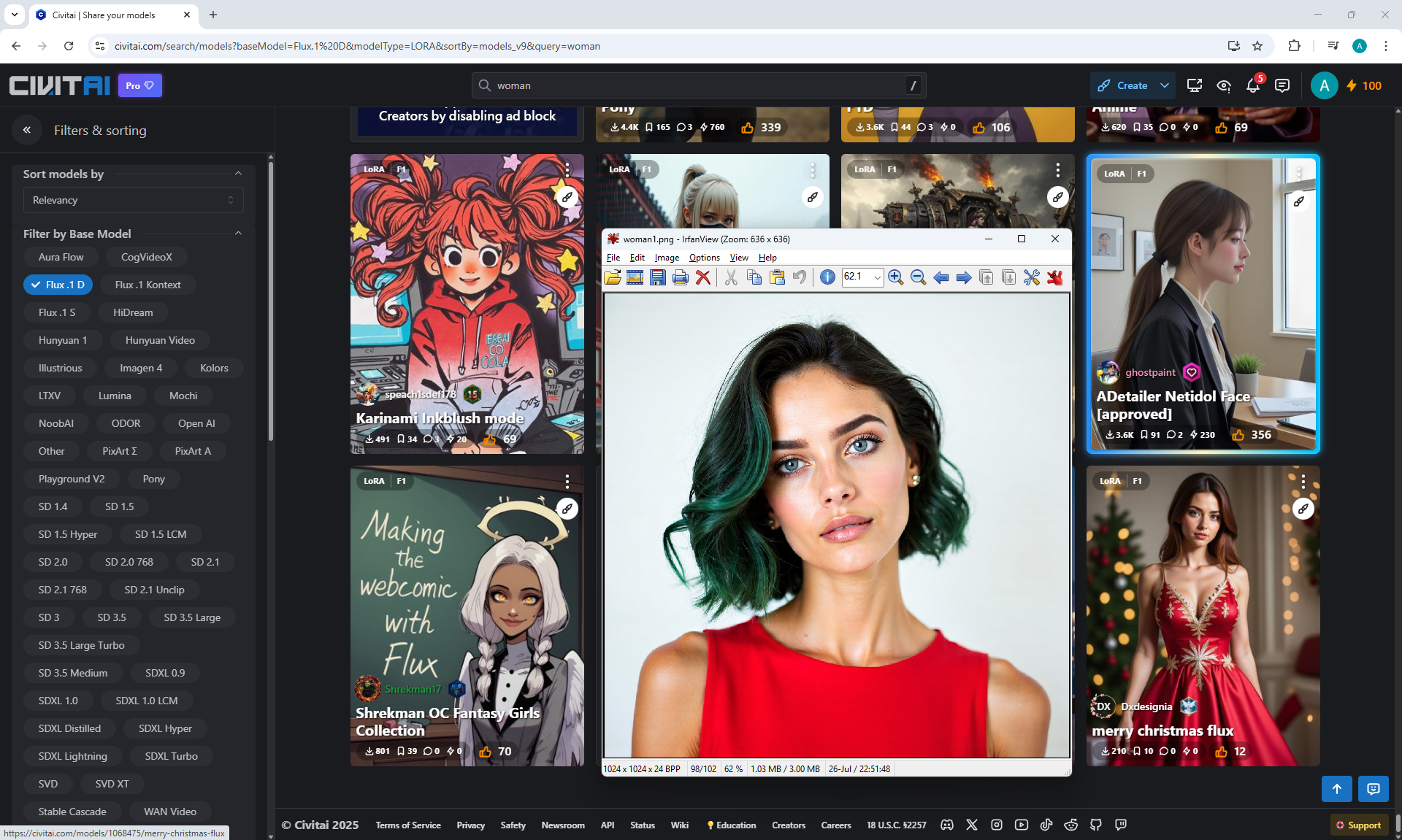Click the red X Delete file icon

pyautogui.click(x=703, y=277)
